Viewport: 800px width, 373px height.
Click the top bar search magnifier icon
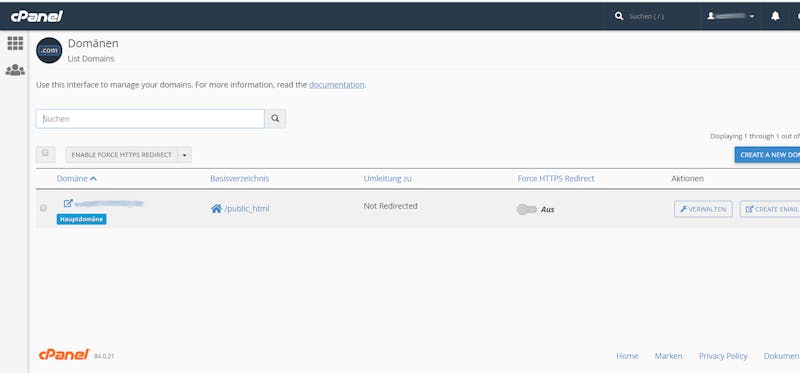click(619, 16)
